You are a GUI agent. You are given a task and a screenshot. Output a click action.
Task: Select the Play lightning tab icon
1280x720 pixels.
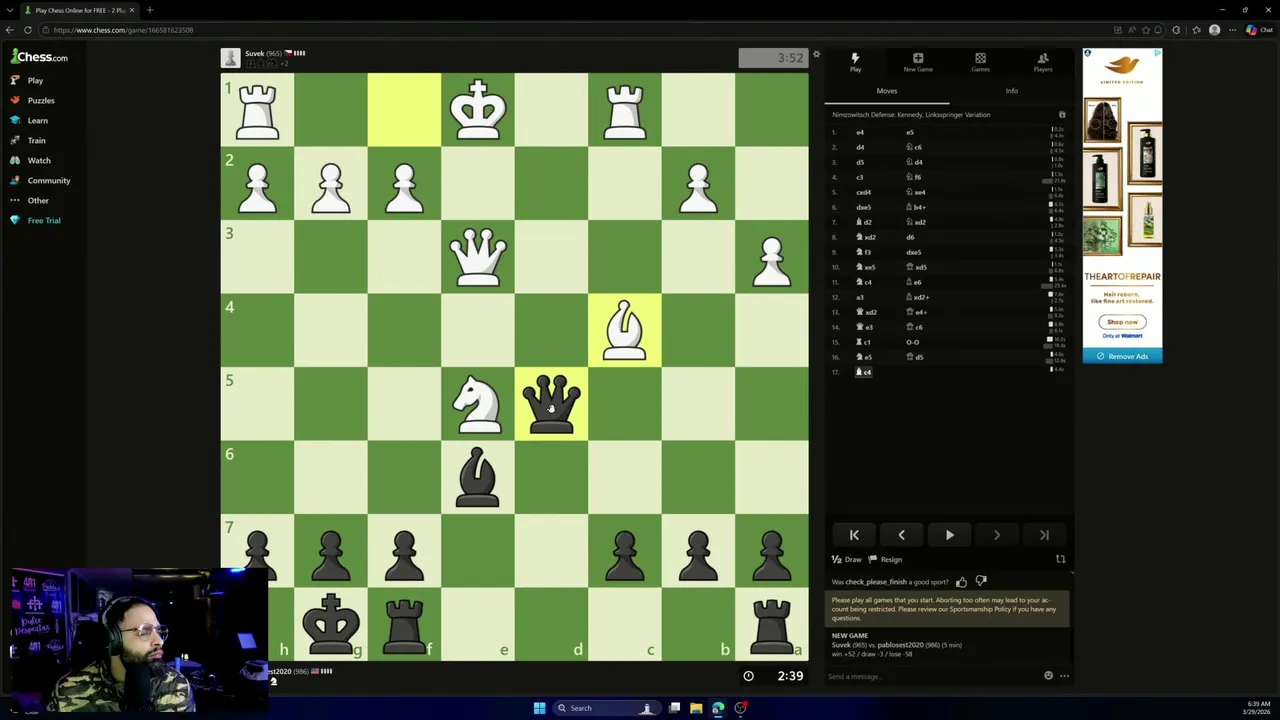[855, 62]
